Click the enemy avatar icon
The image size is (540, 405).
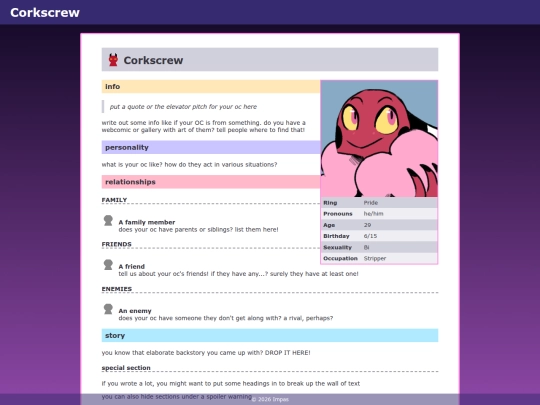(108, 309)
